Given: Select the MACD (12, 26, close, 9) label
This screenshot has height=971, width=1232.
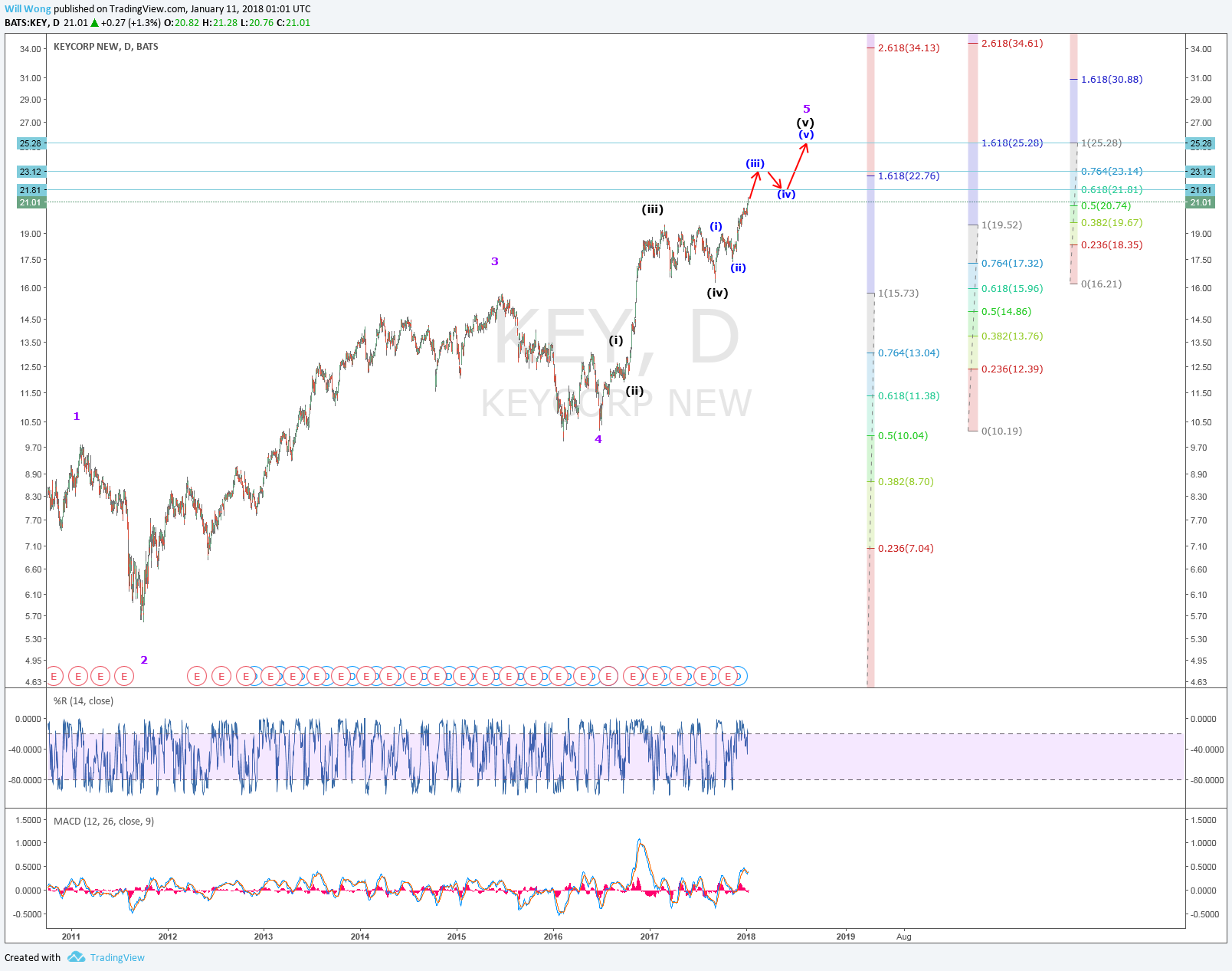Looking at the screenshot, I should (x=103, y=822).
